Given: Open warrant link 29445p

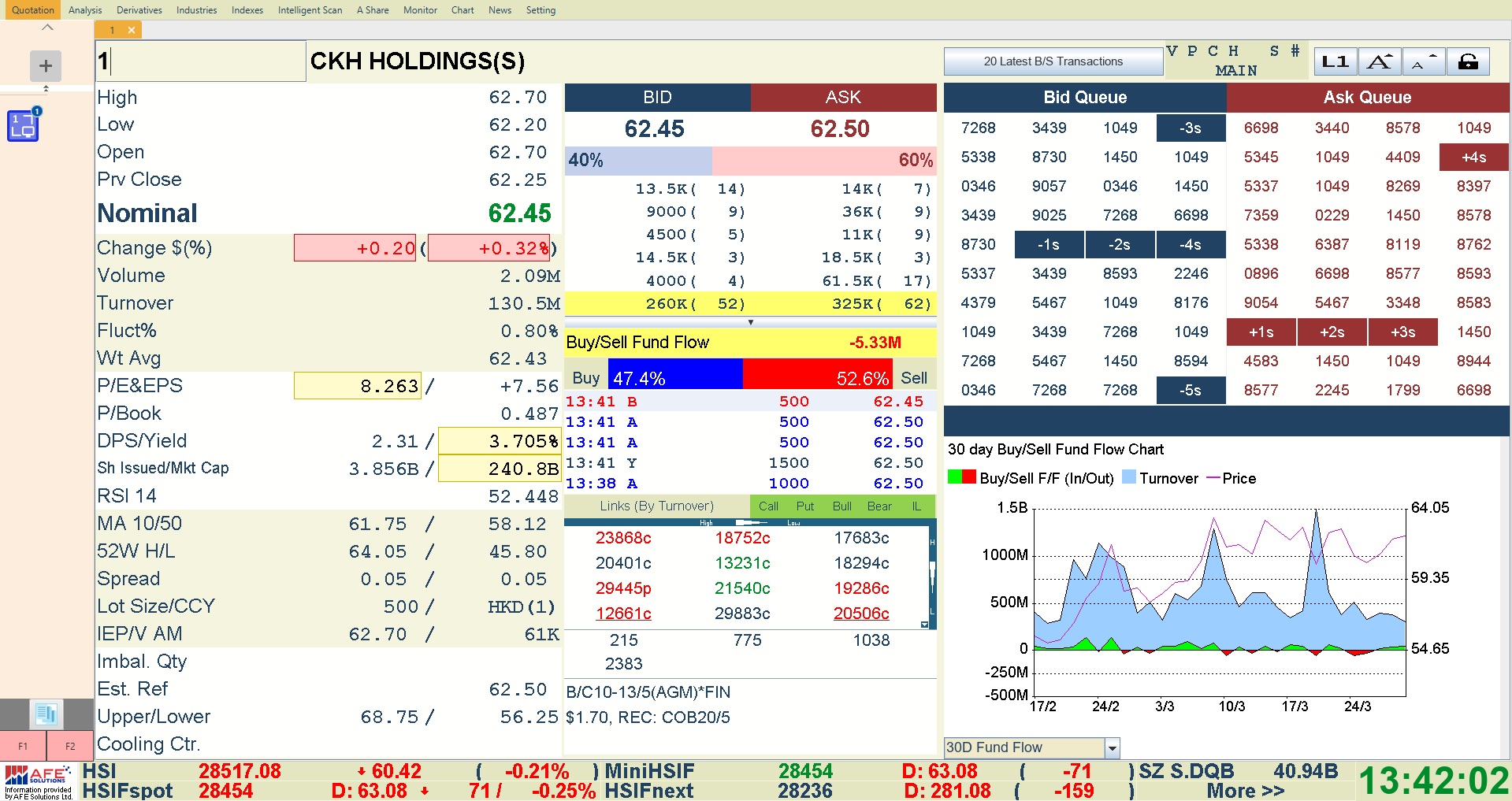Looking at the screenshot, I should [623, 588].
